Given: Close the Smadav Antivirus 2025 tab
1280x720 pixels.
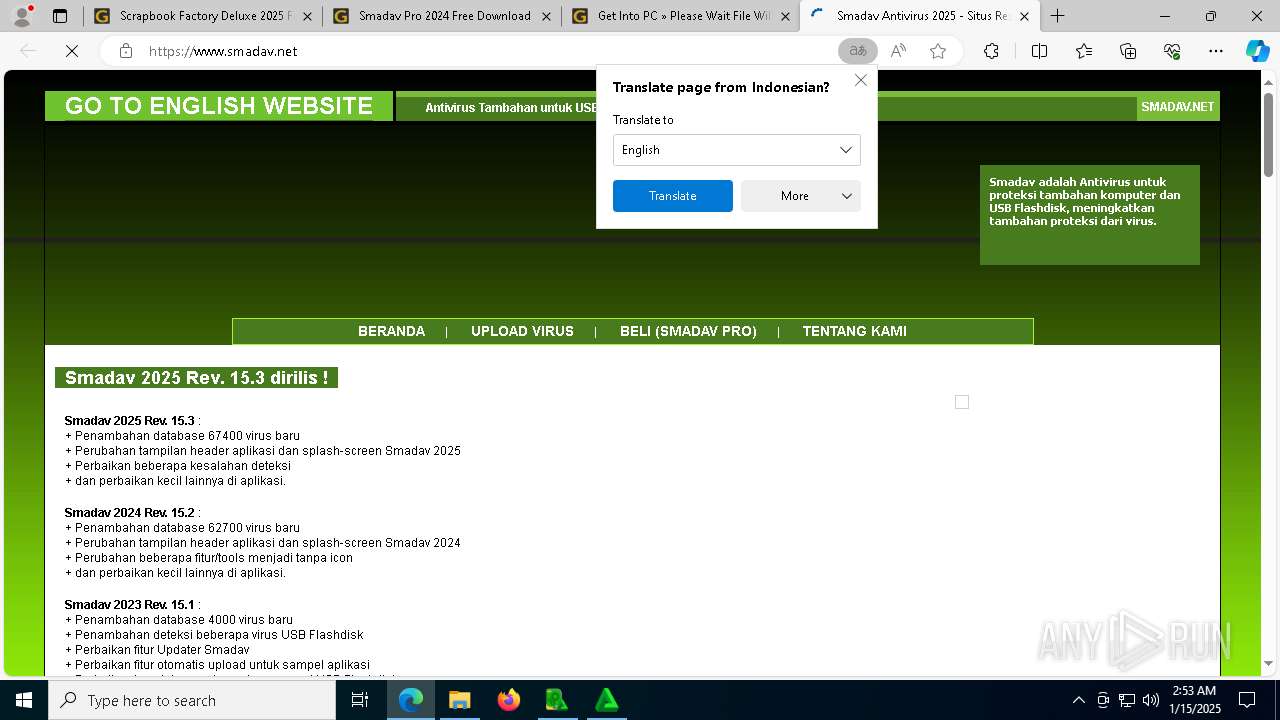Looking at the screenshot, I should pos(1024,16).
